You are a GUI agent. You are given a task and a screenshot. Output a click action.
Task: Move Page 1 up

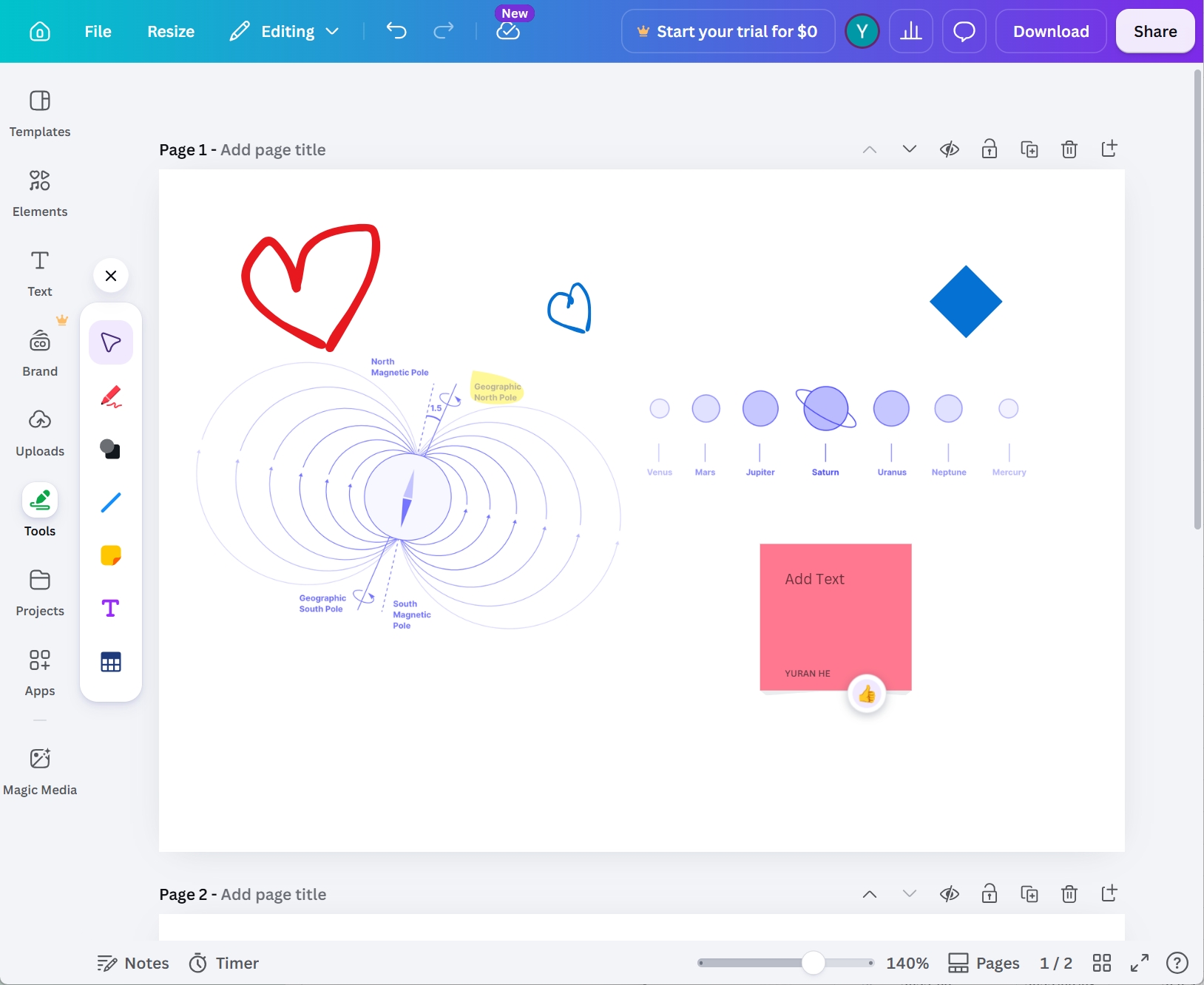point(870,149)
